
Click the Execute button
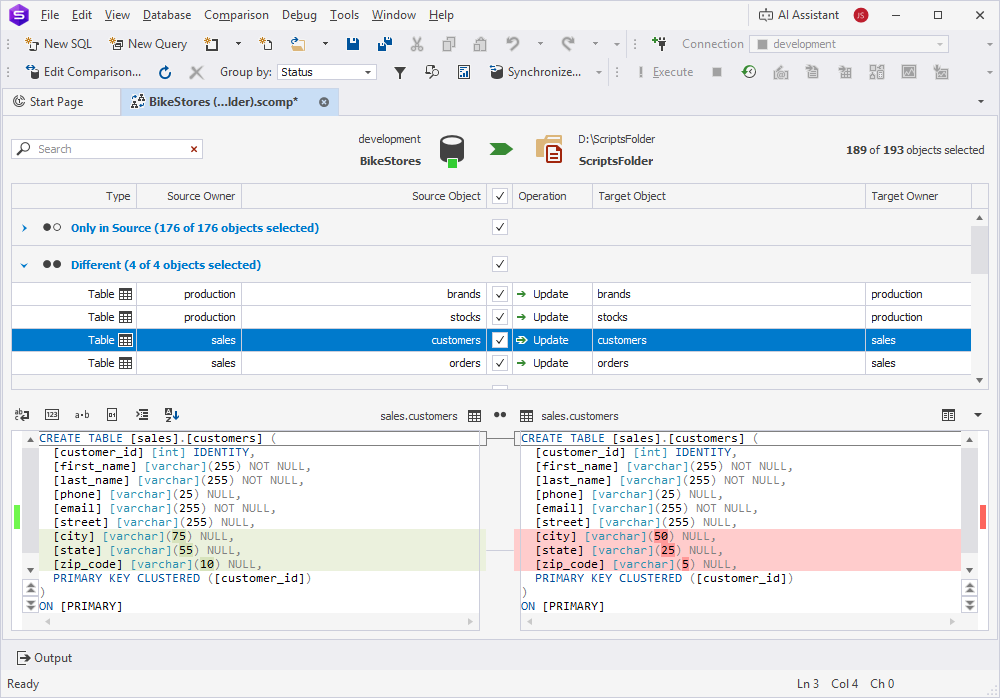pos(672,71)
